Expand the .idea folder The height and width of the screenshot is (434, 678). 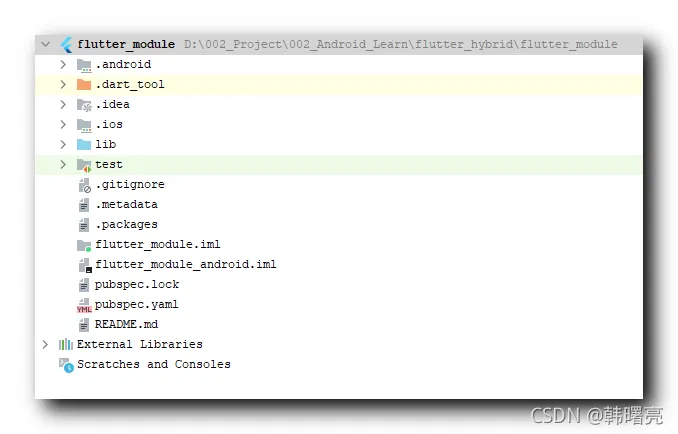[63, 104]
